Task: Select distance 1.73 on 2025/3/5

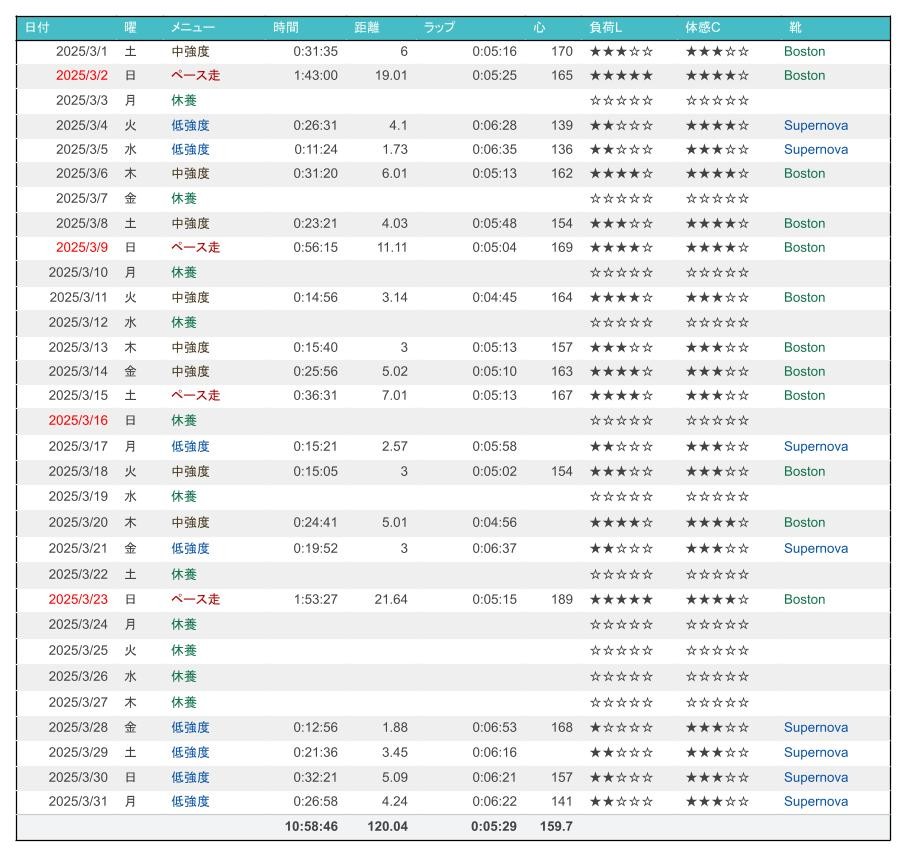Action: point(395,149)
